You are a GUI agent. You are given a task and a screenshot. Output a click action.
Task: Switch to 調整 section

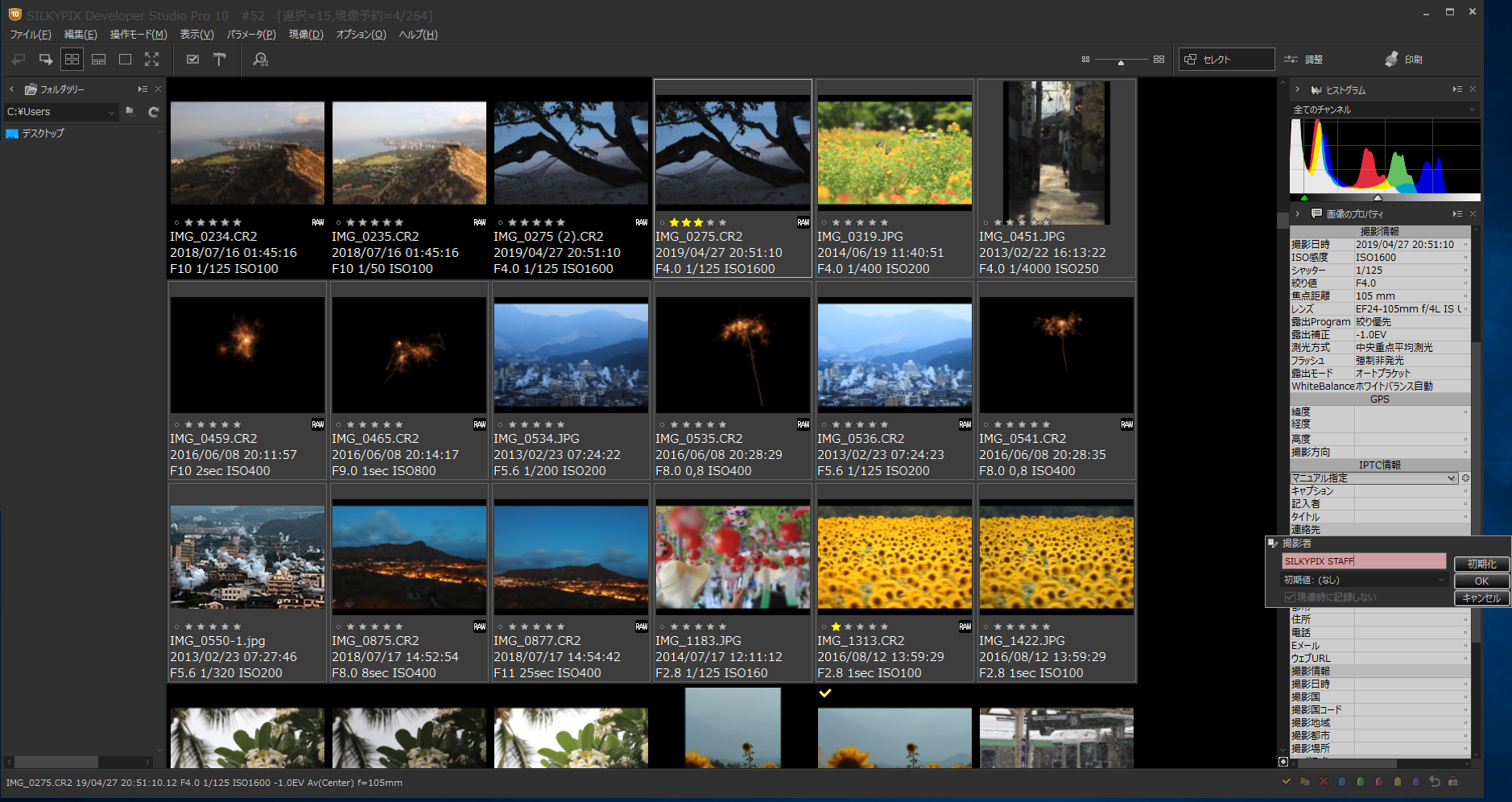pos(1304,60)
